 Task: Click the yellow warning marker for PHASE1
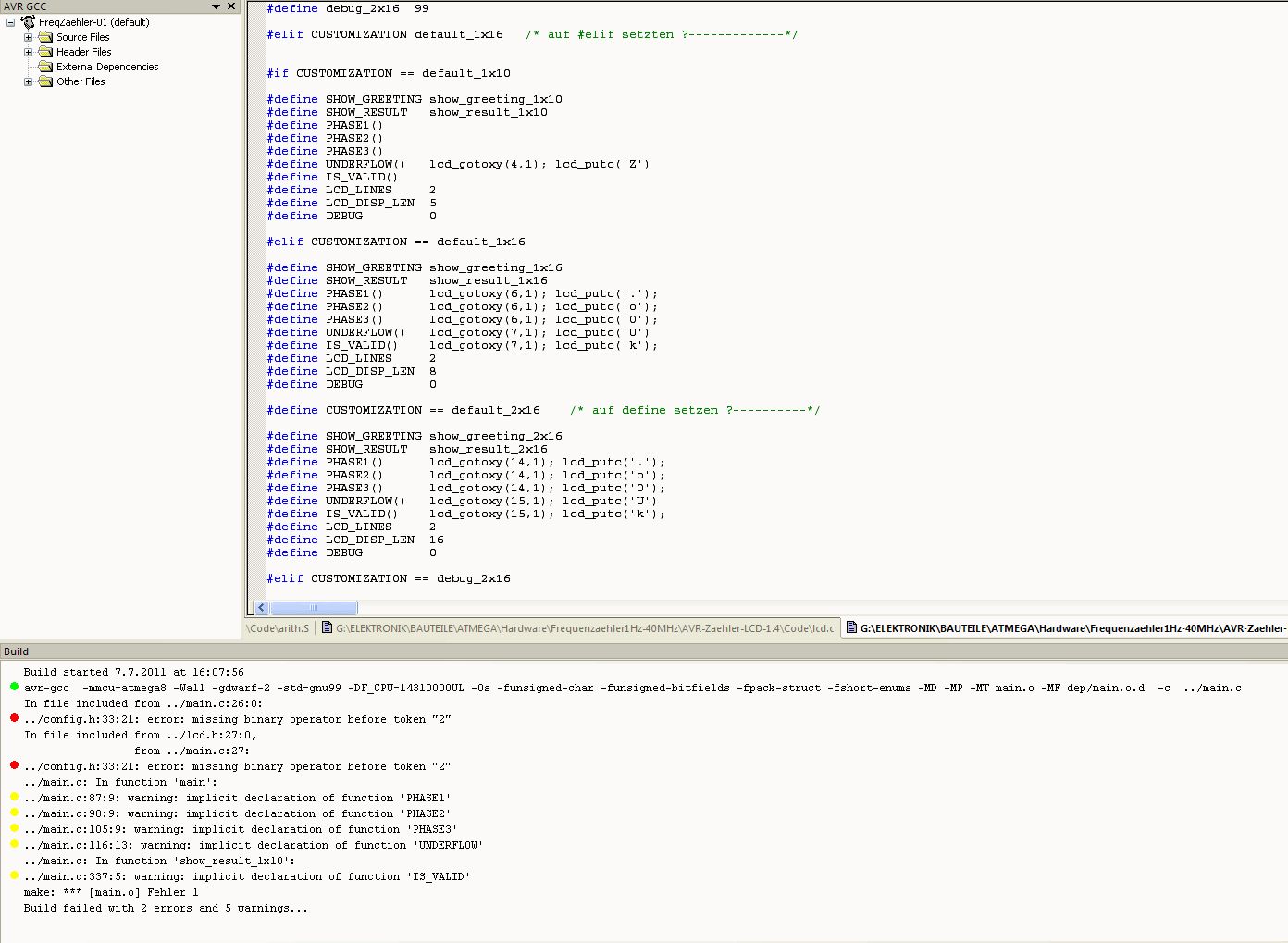coord(14,797)
